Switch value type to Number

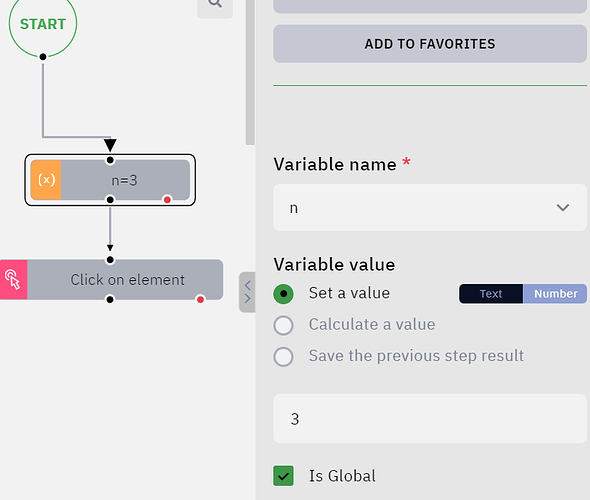[x=555, y=293]
